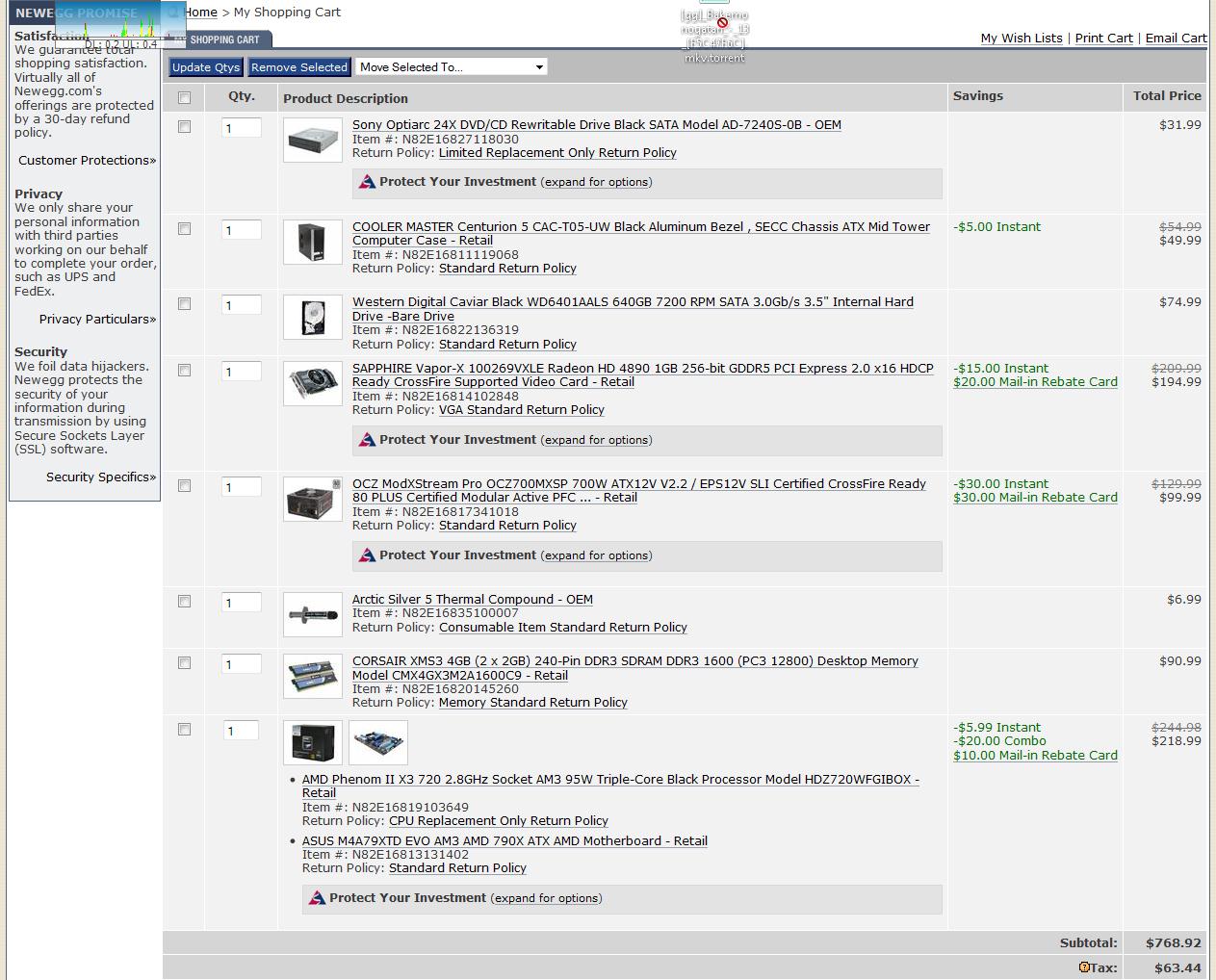Screen dimensions: 1216x980
Task: Check the Sapphire Radeon HD 4890 checkbox
Action: coord(185,371)
